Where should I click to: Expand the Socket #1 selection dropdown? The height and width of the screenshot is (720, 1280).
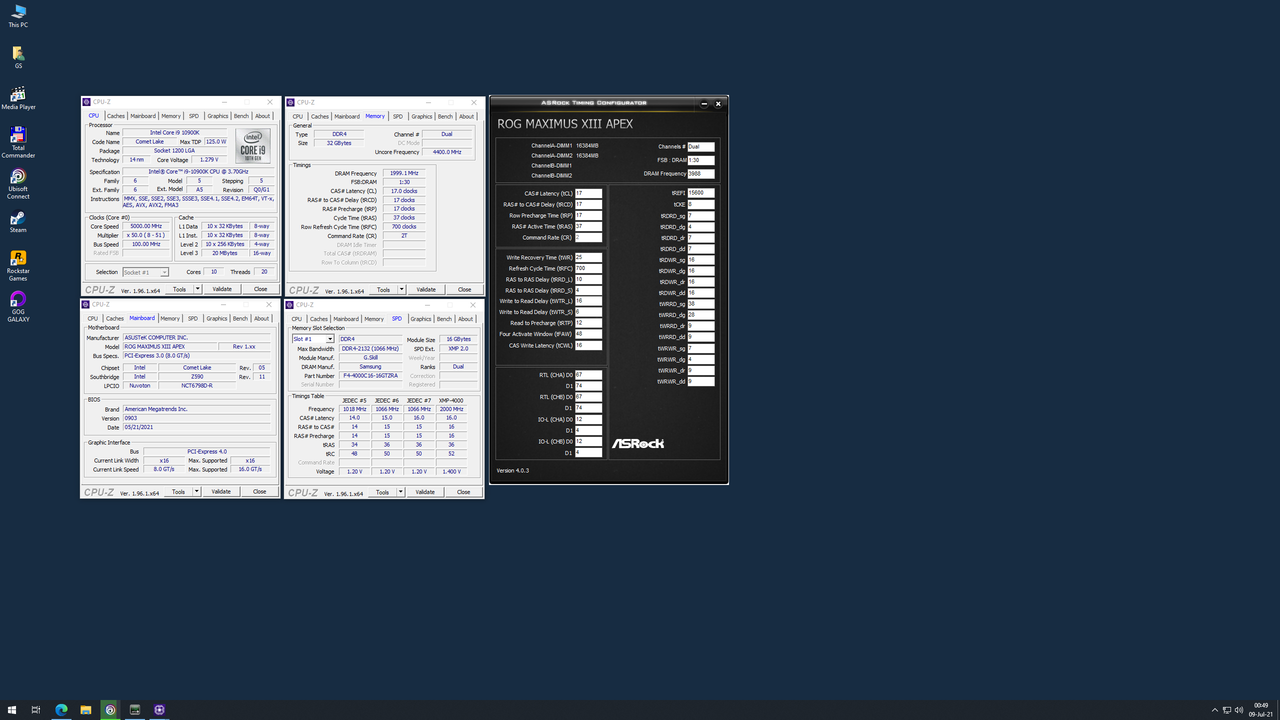click(164, 272)
